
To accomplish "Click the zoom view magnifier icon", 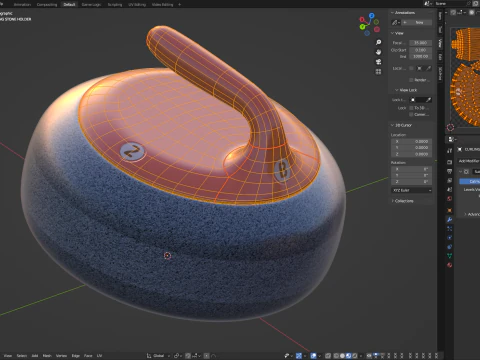I will [378, 42].
